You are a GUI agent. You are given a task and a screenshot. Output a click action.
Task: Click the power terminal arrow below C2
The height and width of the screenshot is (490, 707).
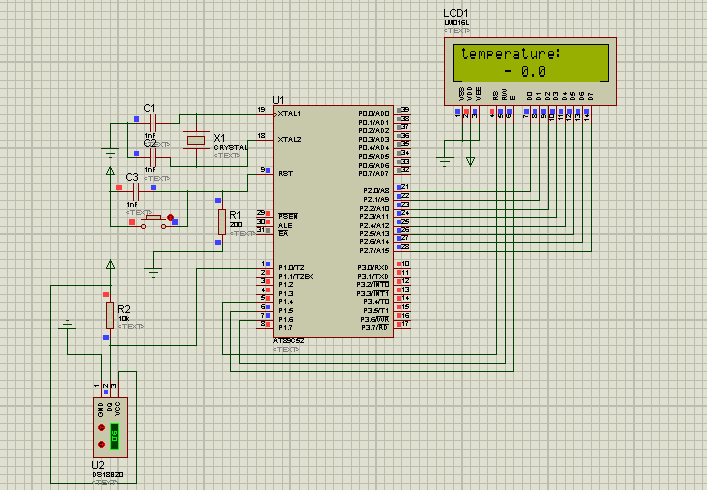click(x=110, y=171)
